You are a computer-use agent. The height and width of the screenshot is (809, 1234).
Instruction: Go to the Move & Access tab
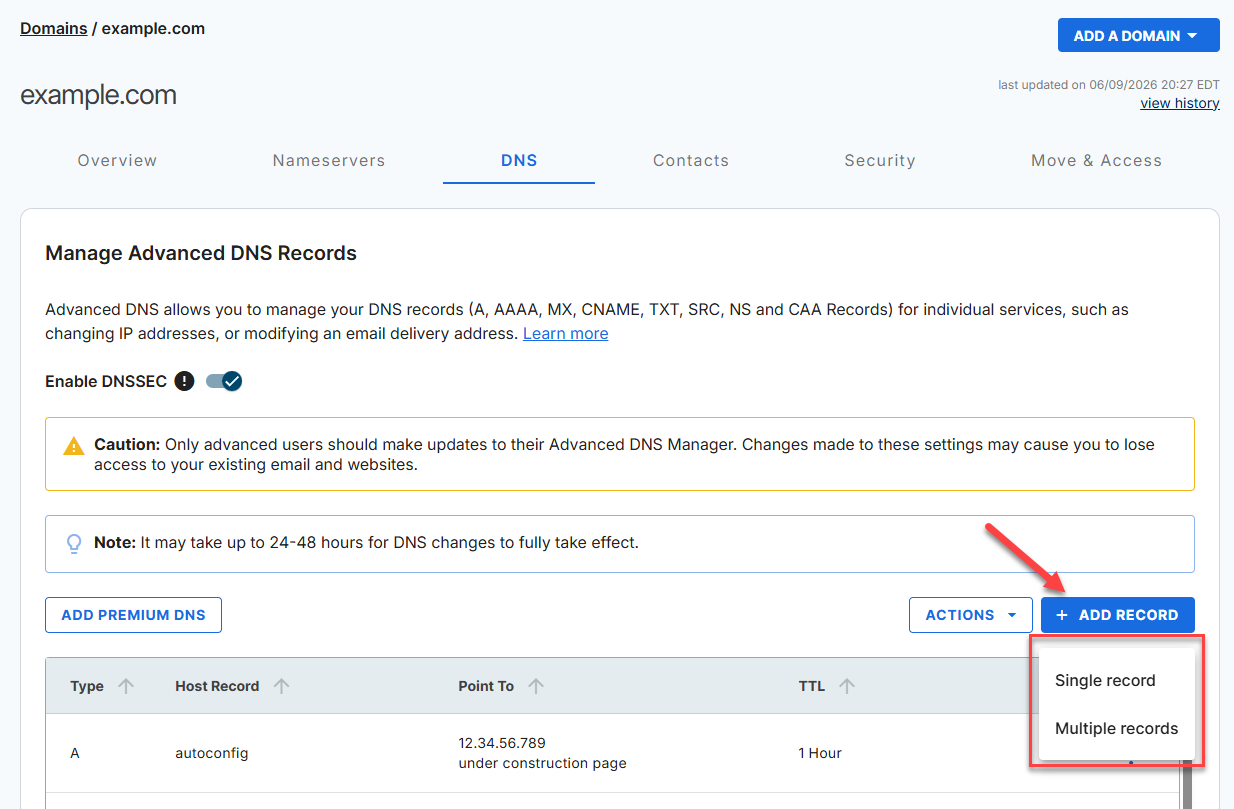click(x=1097, y=160)
